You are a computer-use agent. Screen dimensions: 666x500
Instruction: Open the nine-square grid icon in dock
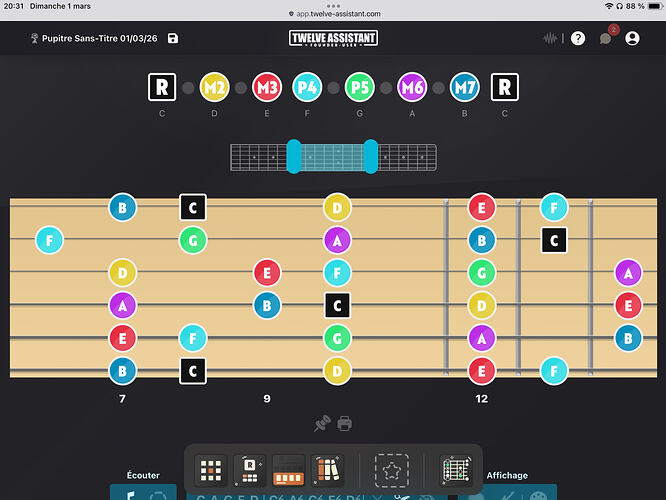click(211, 470)
